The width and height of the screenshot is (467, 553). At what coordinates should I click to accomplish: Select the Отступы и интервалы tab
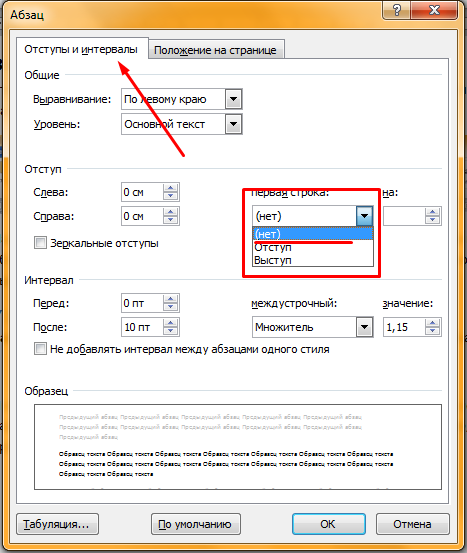coord(81,49)
